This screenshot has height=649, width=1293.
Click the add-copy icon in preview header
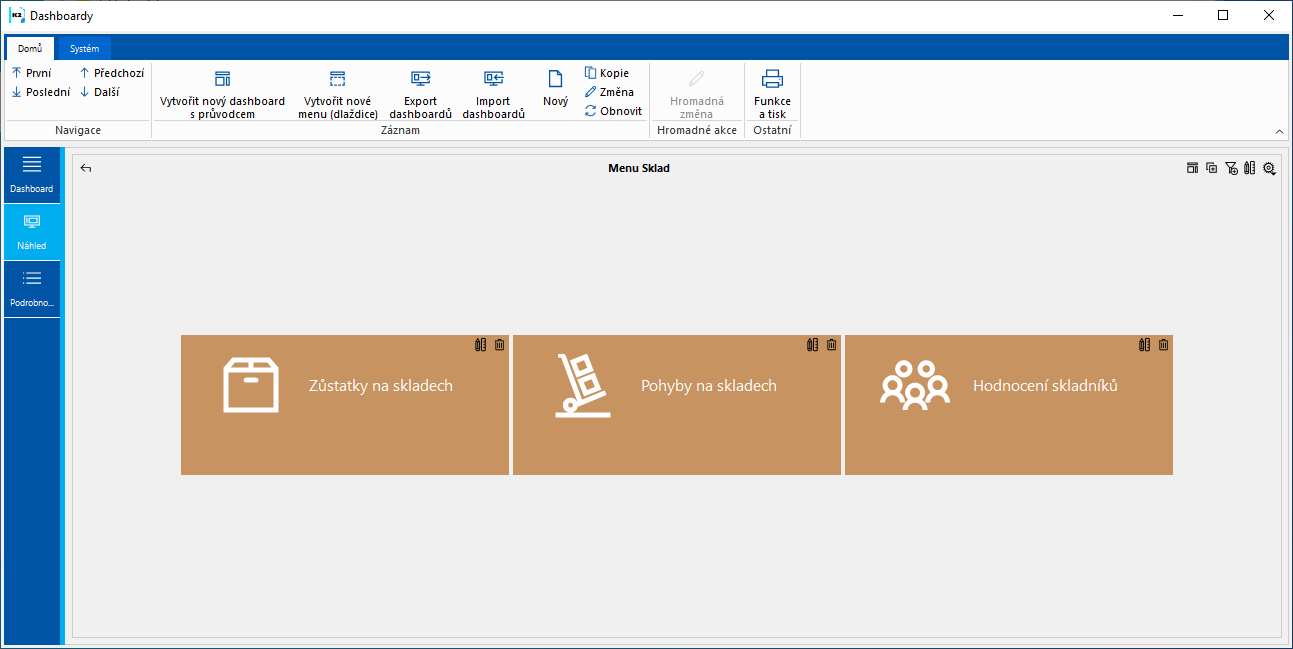(1211, 168)
